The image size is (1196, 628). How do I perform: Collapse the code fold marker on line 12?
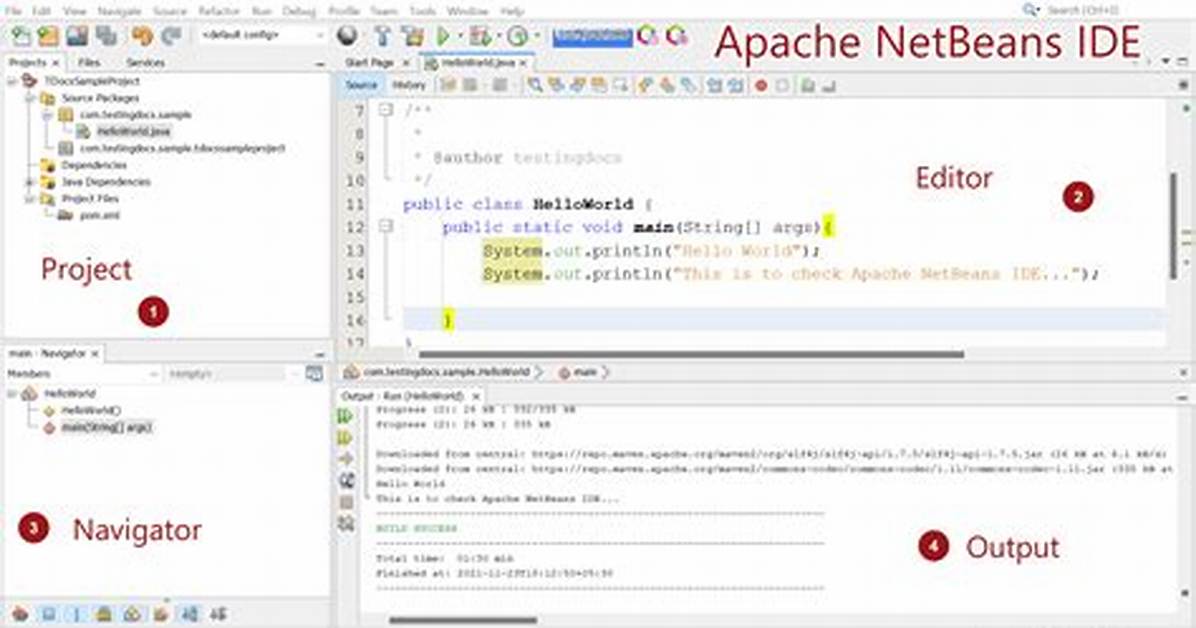(386, 226)
